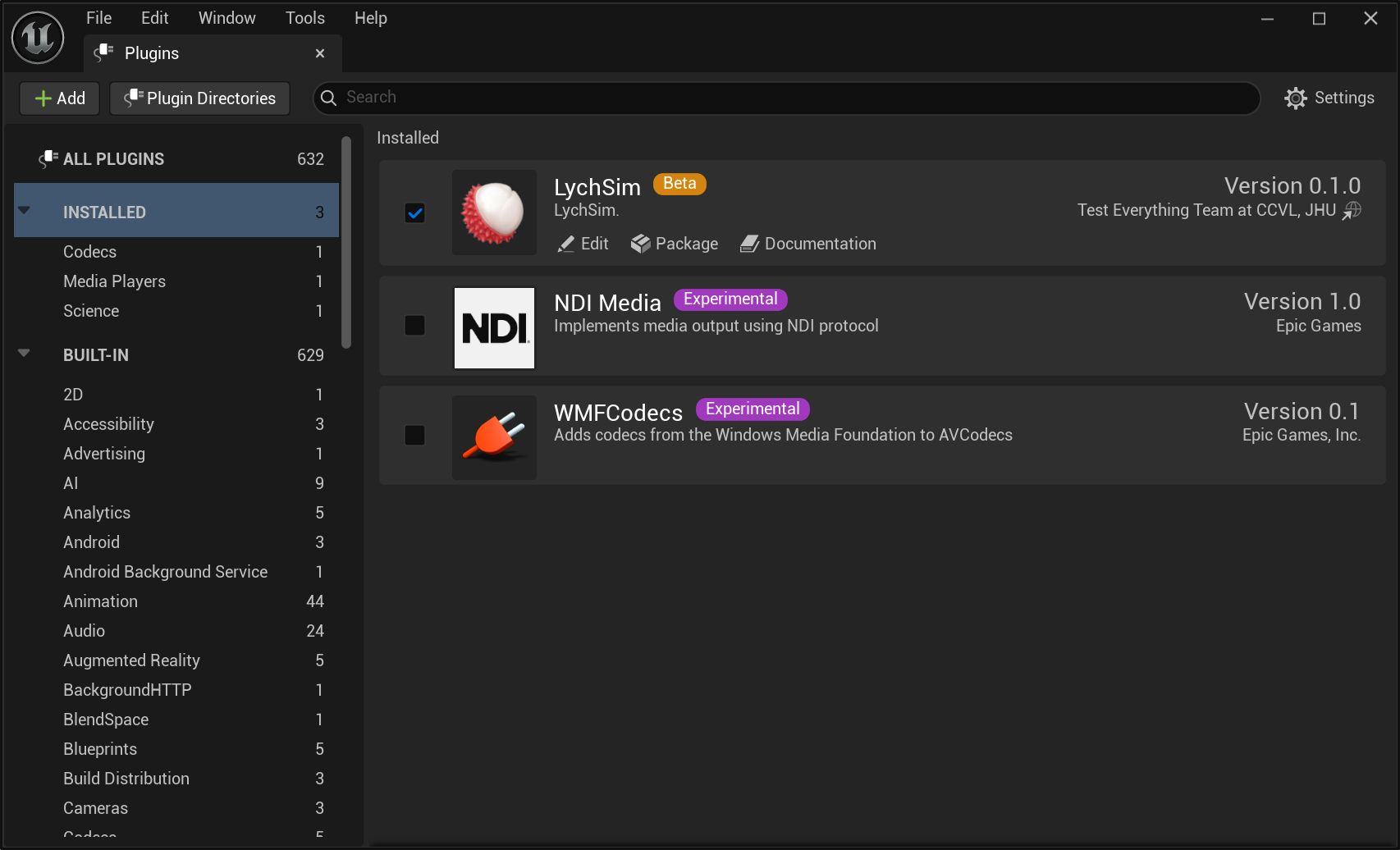Click the green plus icon on Add
Screen dimensions: 1400x850
coord(43,98)
